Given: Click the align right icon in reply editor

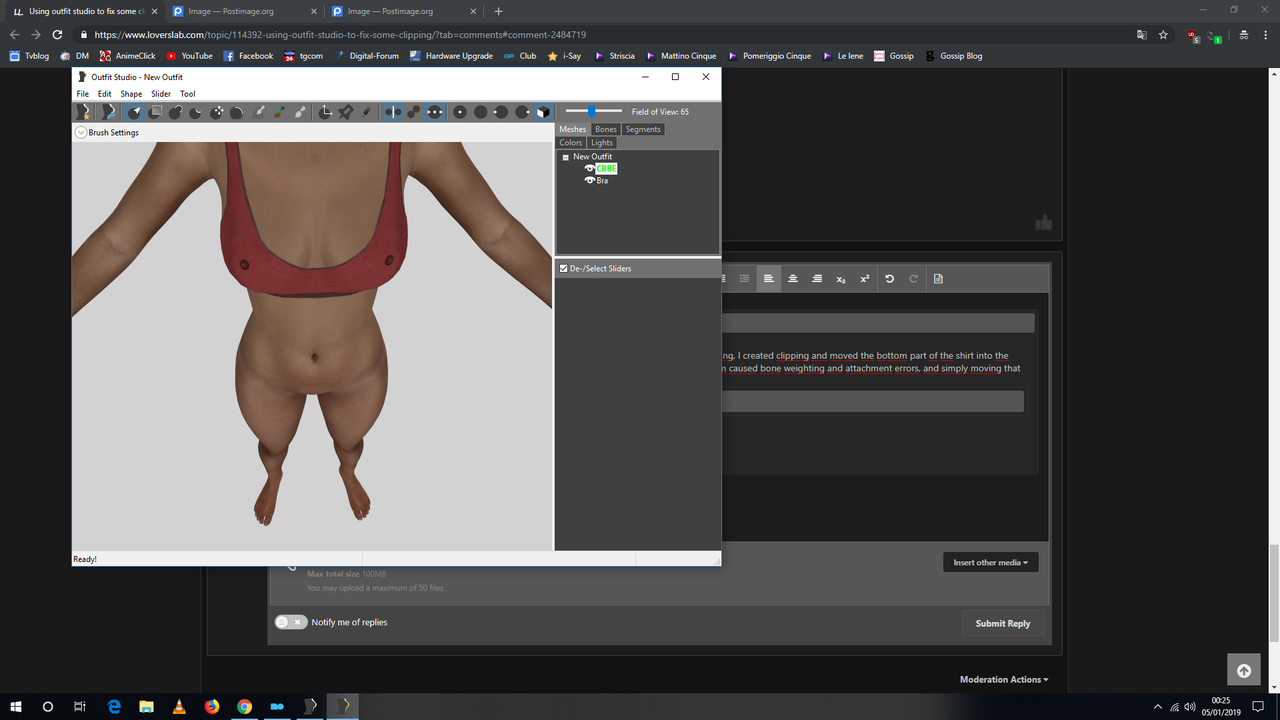Looking at the screenshot, I should (x=817, y=279).
